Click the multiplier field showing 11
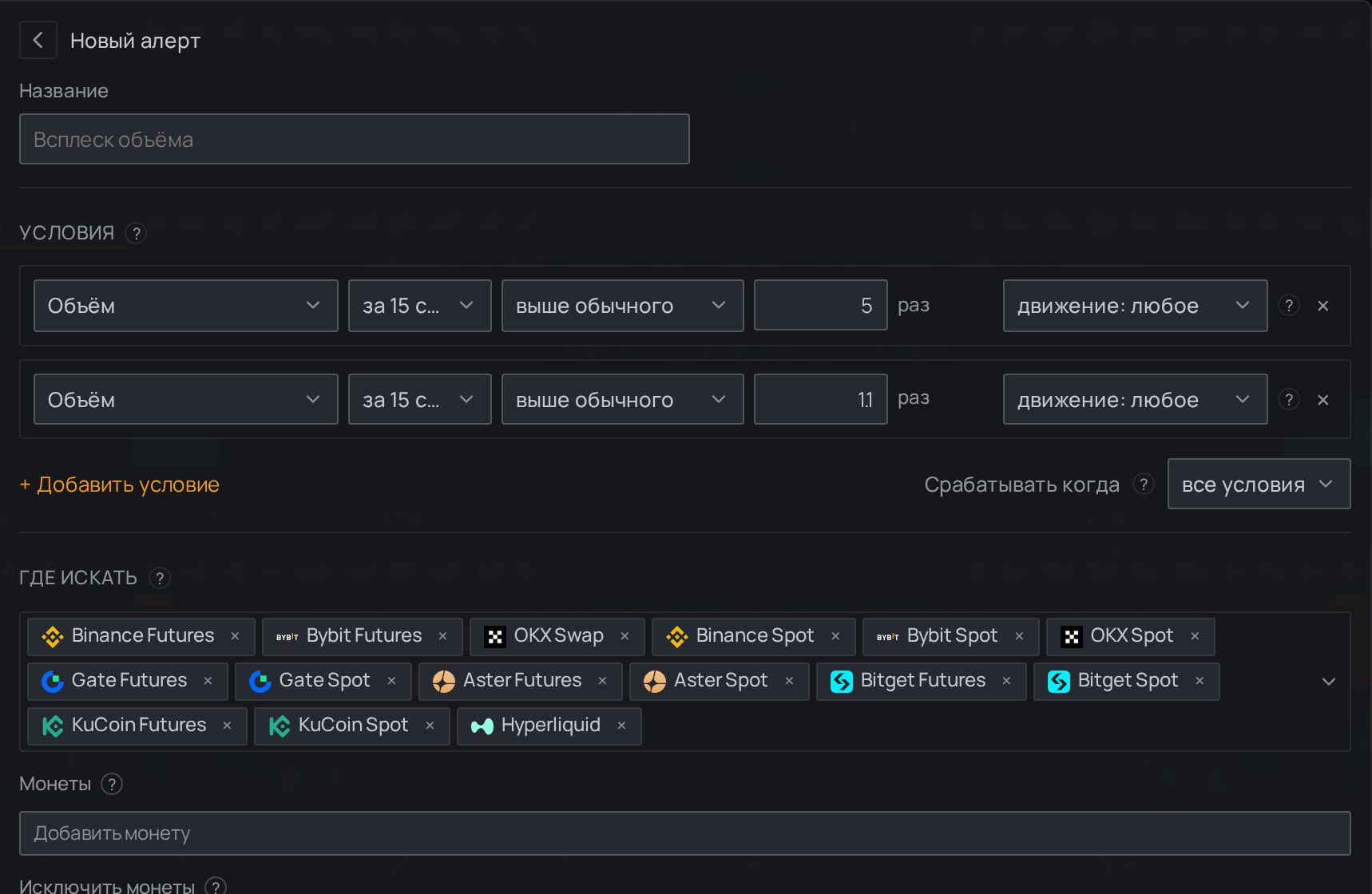This screenshot has width=1372, height=894. [821, 399]
